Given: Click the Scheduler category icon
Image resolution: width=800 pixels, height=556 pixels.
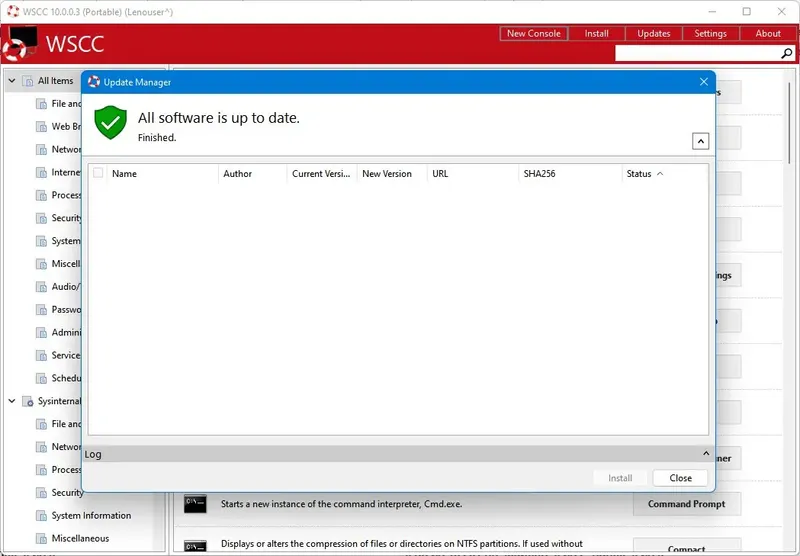Looking at the screenshot, I should click(x=41, y=378).
